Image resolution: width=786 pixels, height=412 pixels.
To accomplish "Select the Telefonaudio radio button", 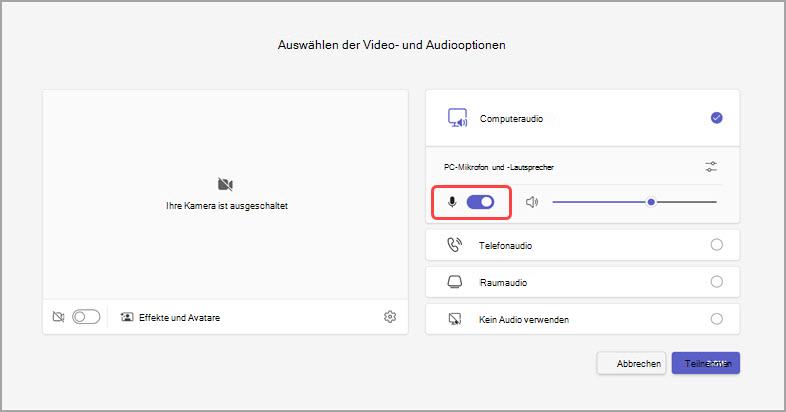I will [x=717, y=245].
